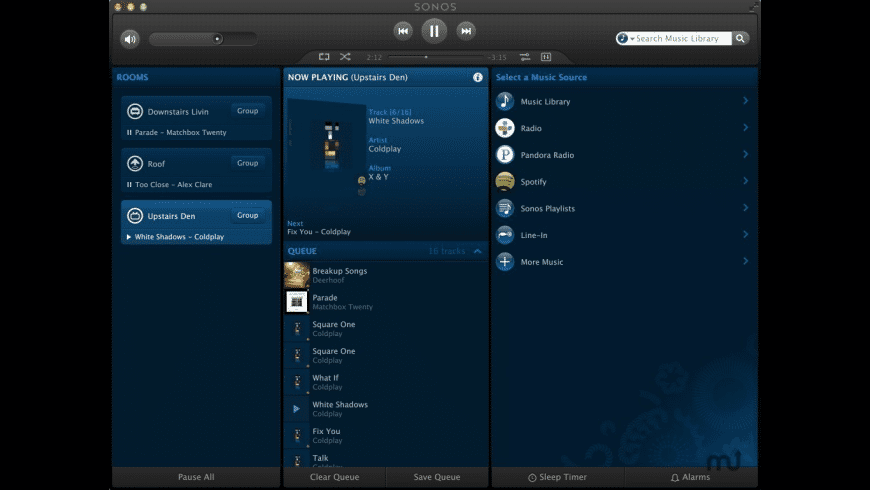Viewport: 870px width, 490px height.
Task: Click 'Fix You – Coldplay' next track text
Action: (x=319, y=232)
